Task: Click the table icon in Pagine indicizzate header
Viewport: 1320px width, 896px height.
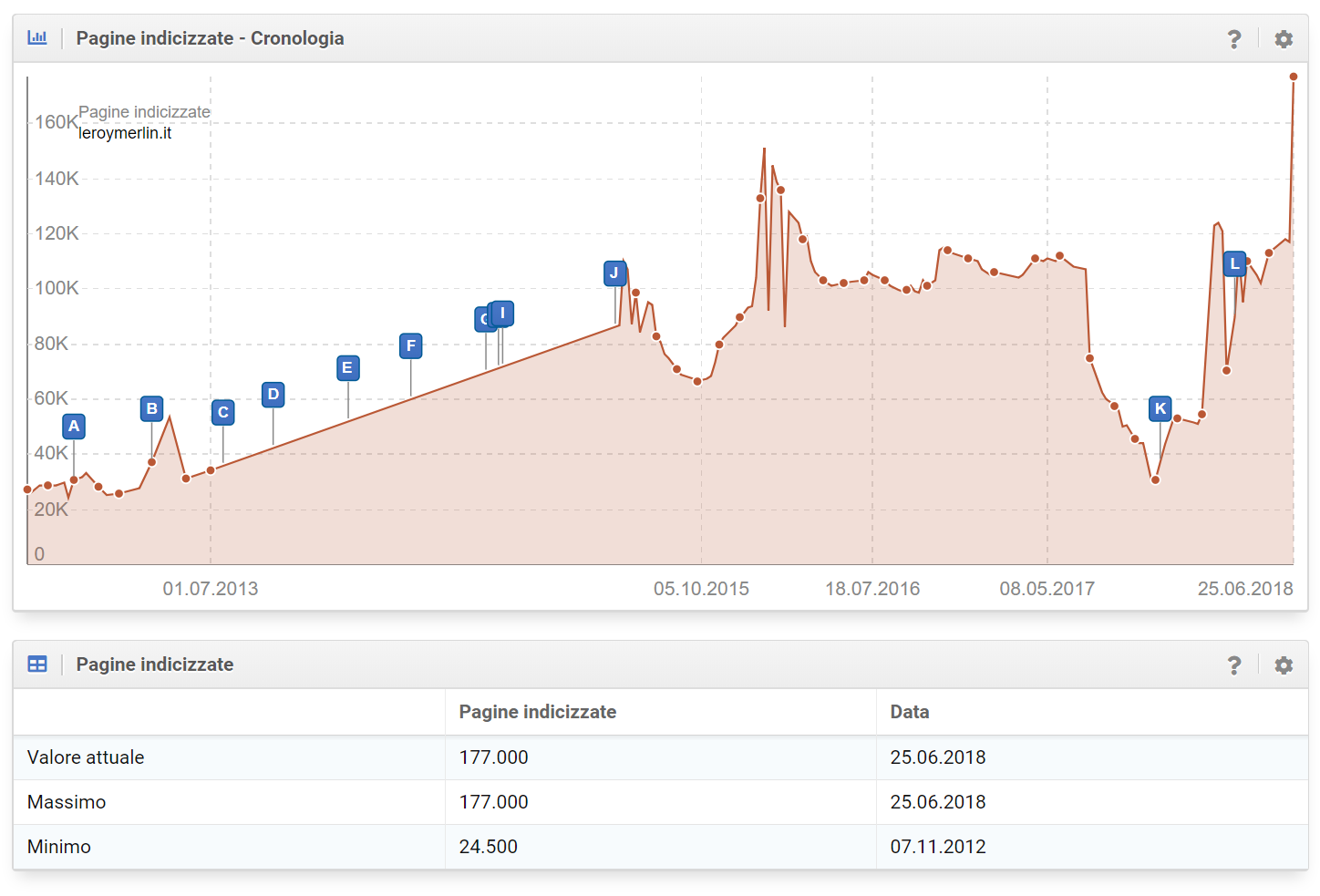Action: pos(37,664)
